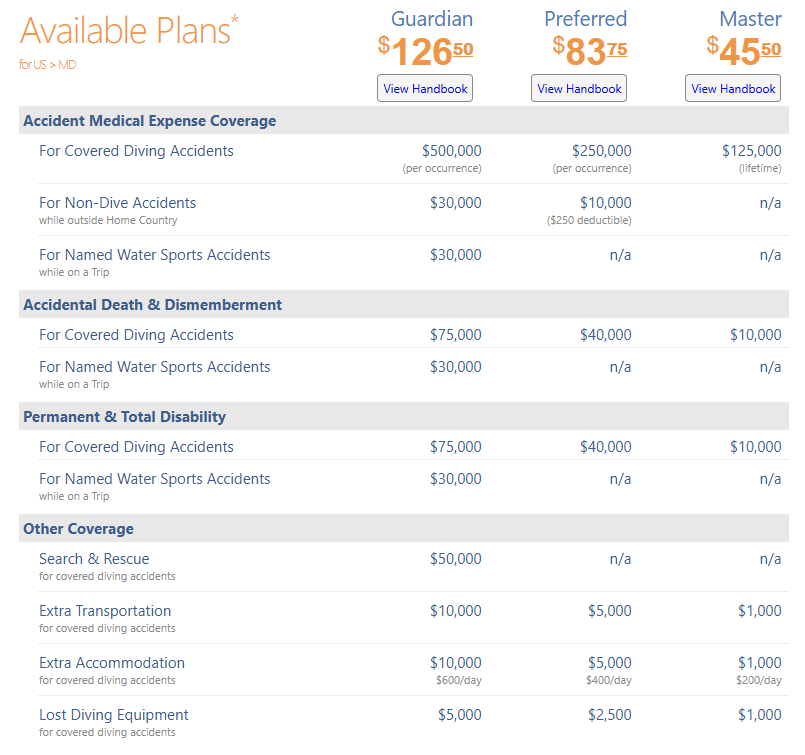This screenshot has height=755, width=805.
Task: Click the Preferred plan name heading
Action: point(585,19)
